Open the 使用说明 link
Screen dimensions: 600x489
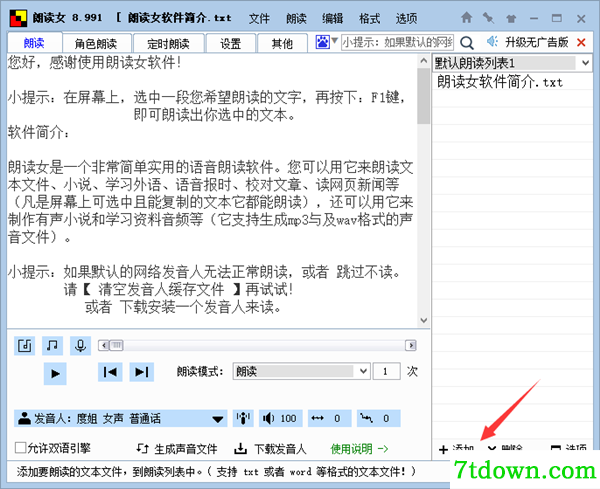click(359, 449)
